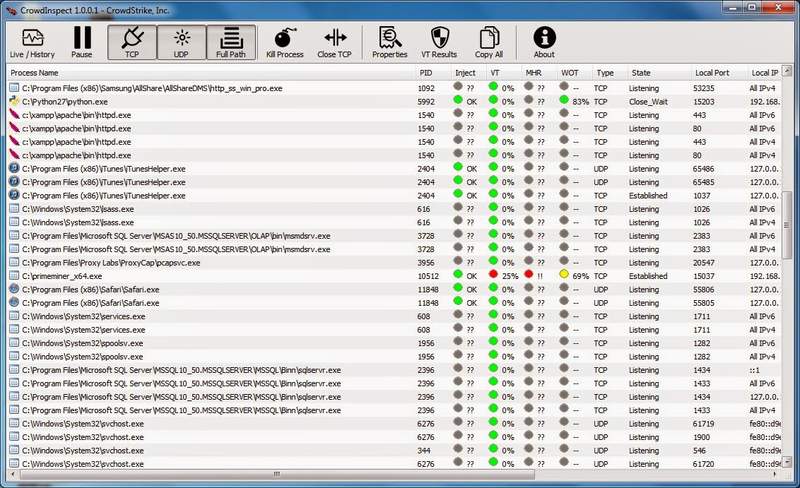Viewport: 800px width, 488px height.
Task: Click the horizontal scrollbar right arrow
Action: click(x=776, y=474)
